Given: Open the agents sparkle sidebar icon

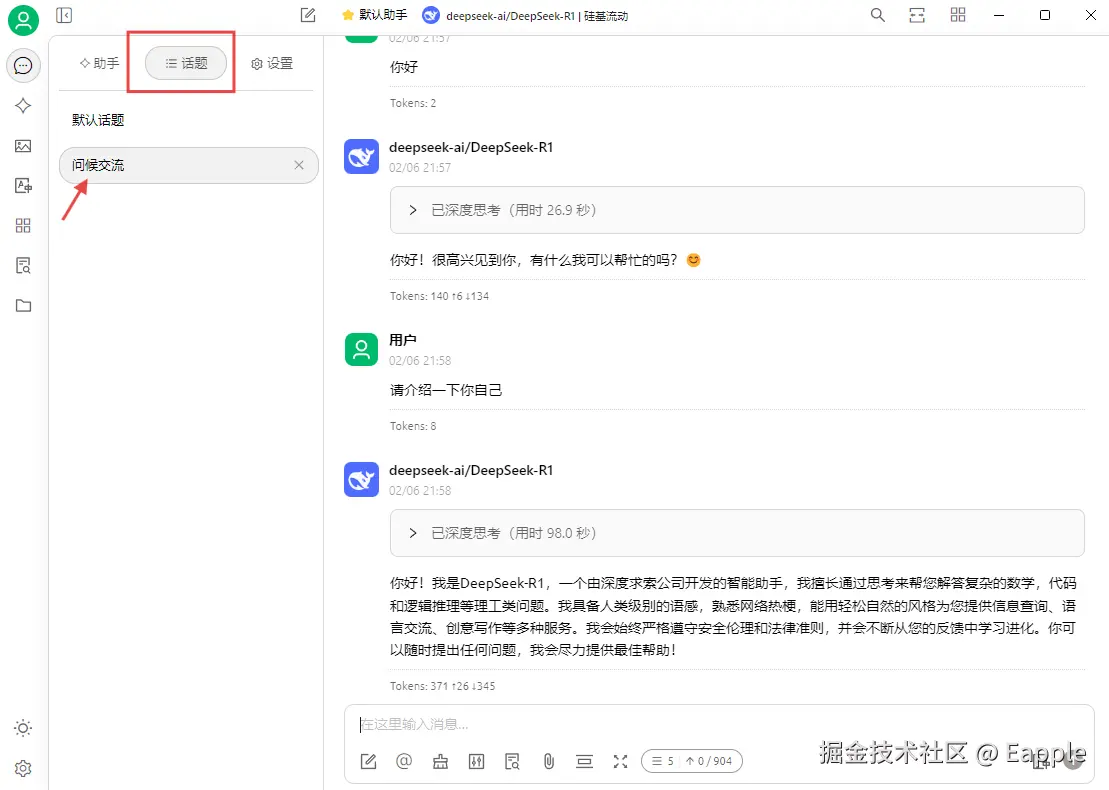Looking at the screenshot, I should (23, 105).
